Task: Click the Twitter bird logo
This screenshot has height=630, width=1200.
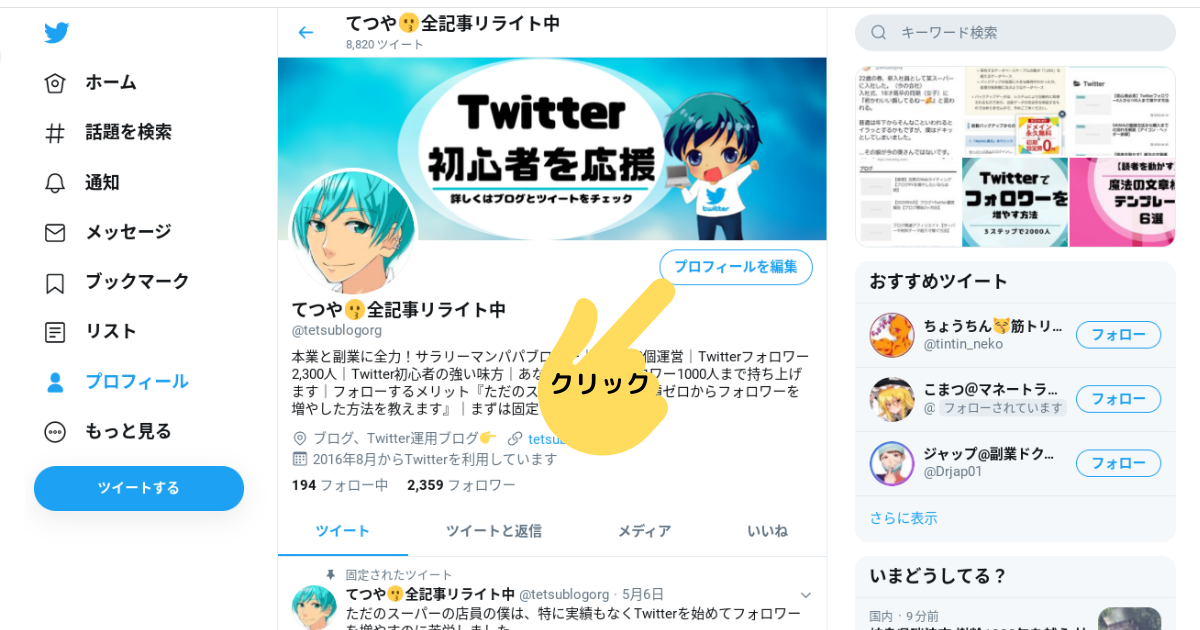Action: point(56,33)
